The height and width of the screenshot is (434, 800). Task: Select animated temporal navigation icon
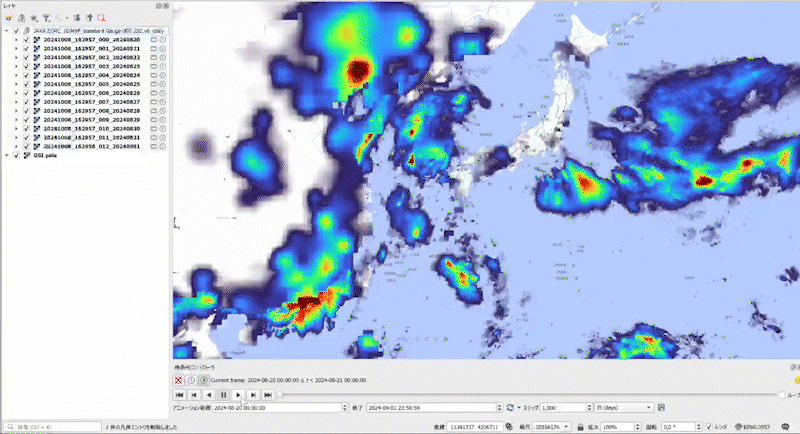[204, 380]
